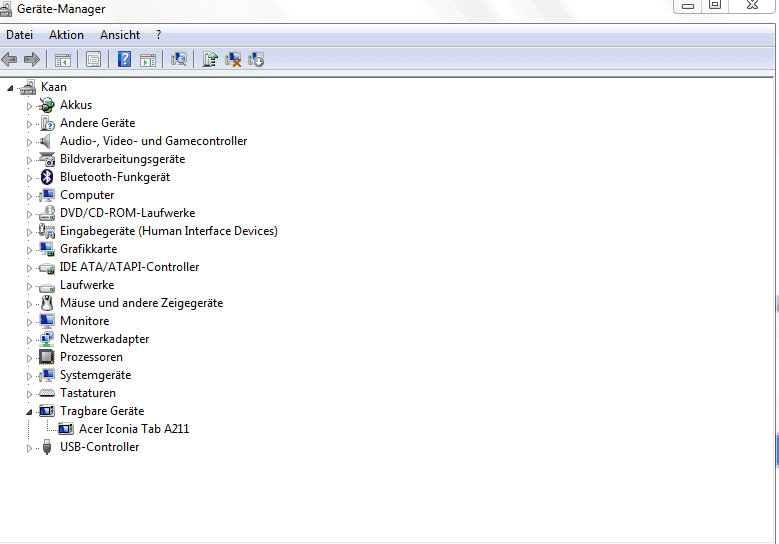This screenshot has height=544, width=779.
Task: Click the Eingabegeräte HID icon
Action: (47, 231)
